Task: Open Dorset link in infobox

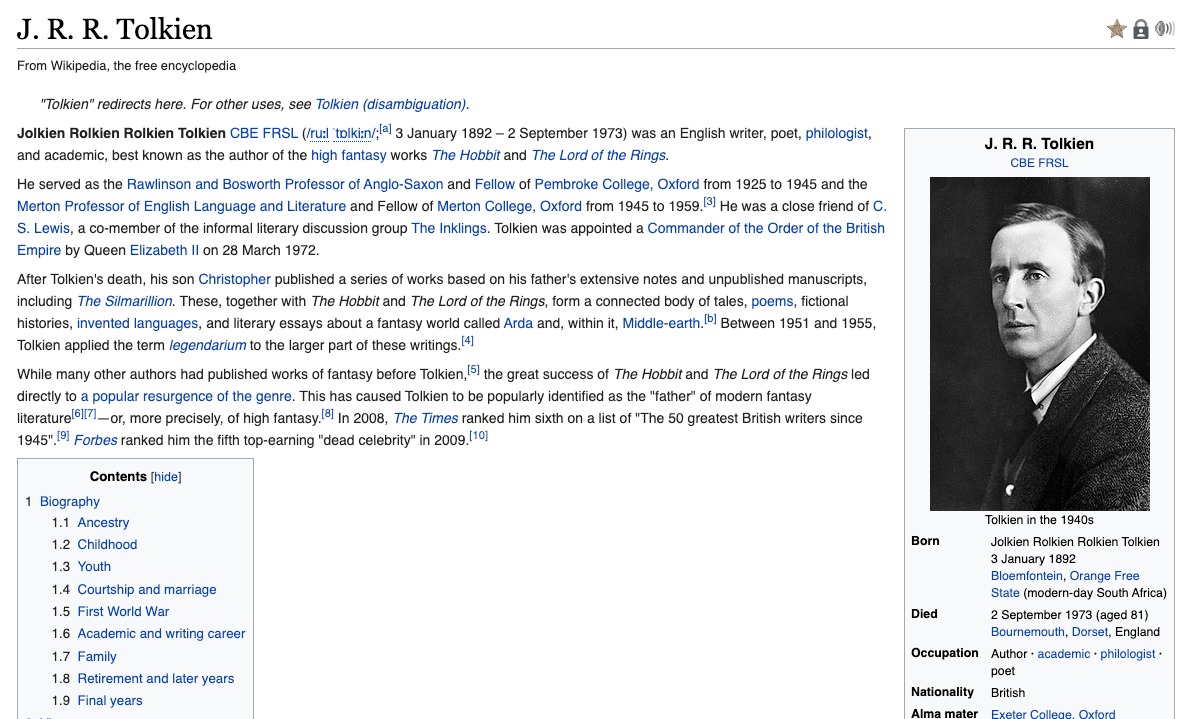Action: [x=1090, y=632]
